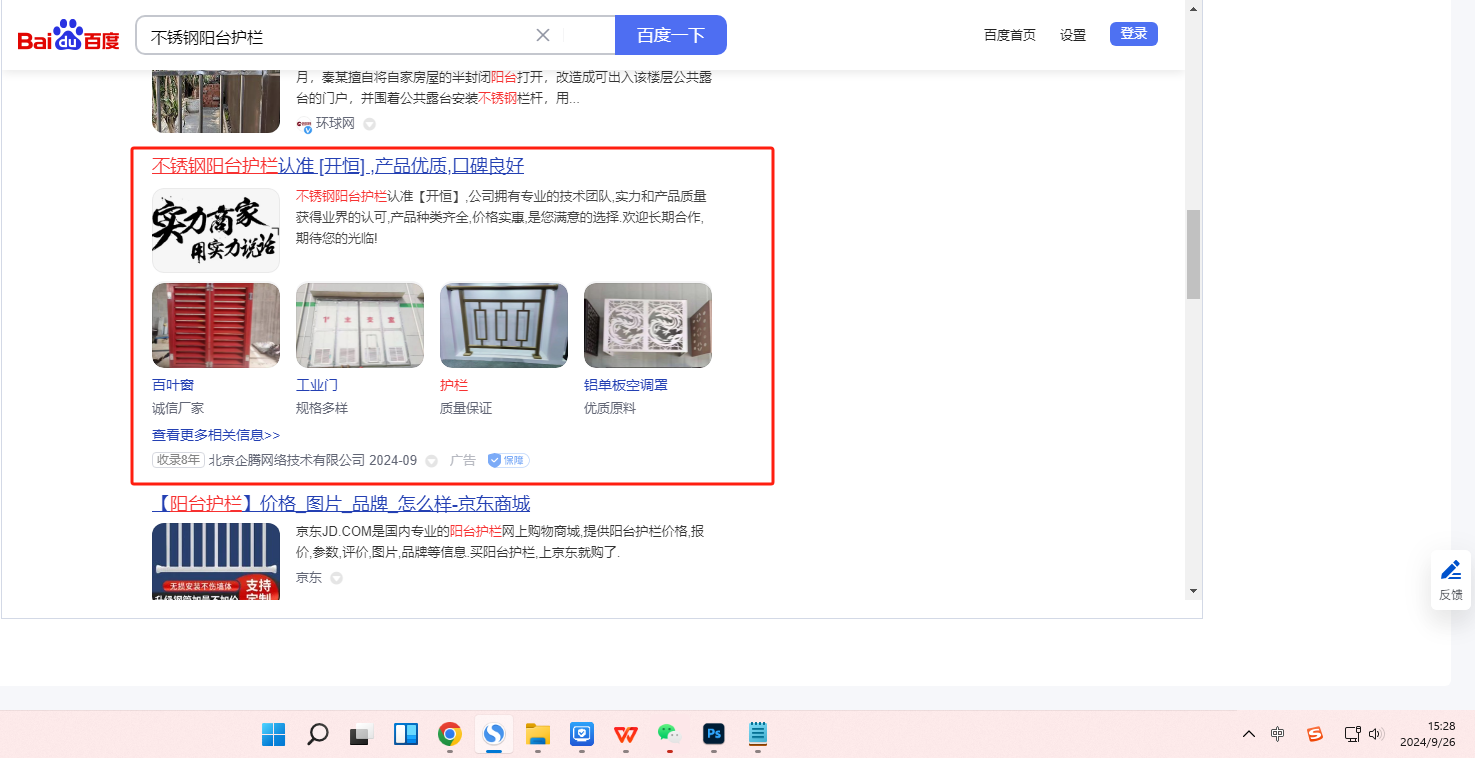Click the scrollbar down arrow
1475x758 pixels.
coord(1193,591)
